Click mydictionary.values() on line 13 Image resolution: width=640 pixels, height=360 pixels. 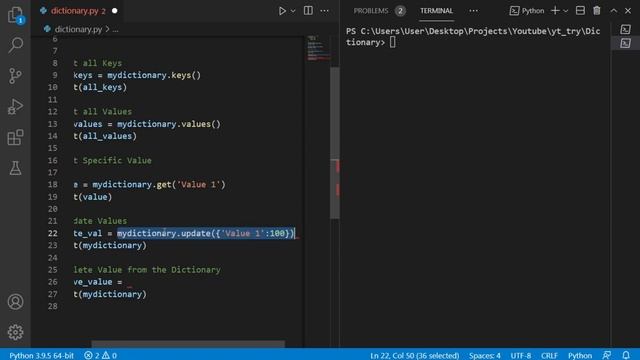click(169, 124)
